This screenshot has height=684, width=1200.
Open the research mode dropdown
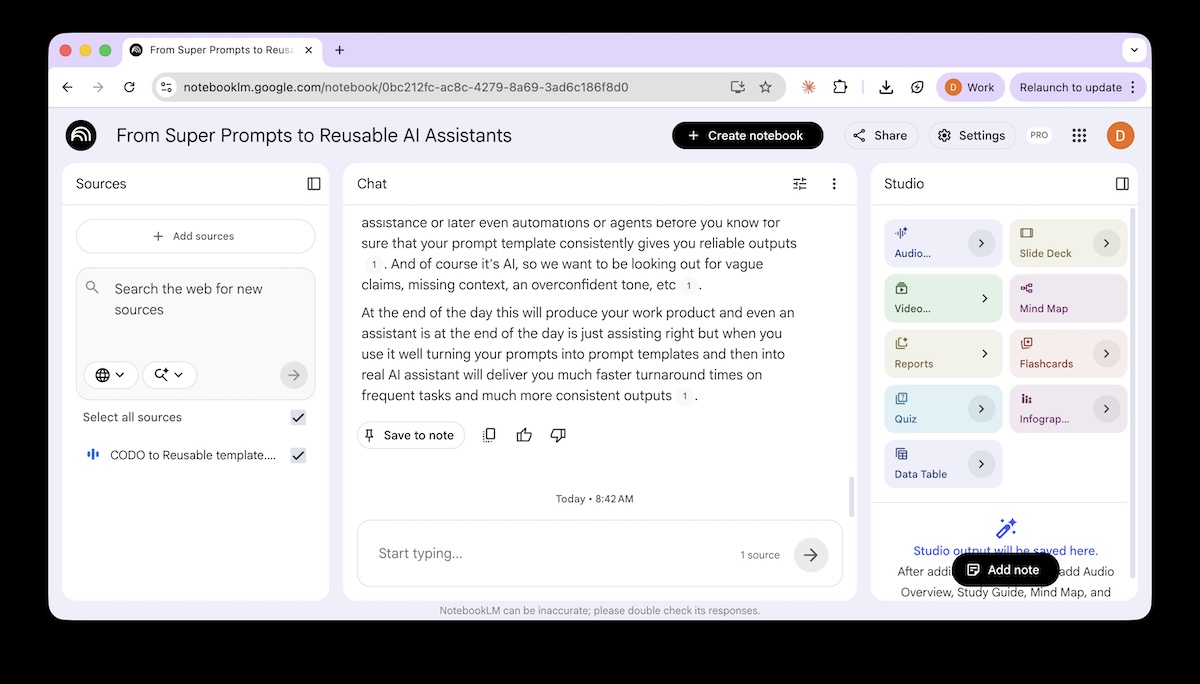[x=170, y=375]
